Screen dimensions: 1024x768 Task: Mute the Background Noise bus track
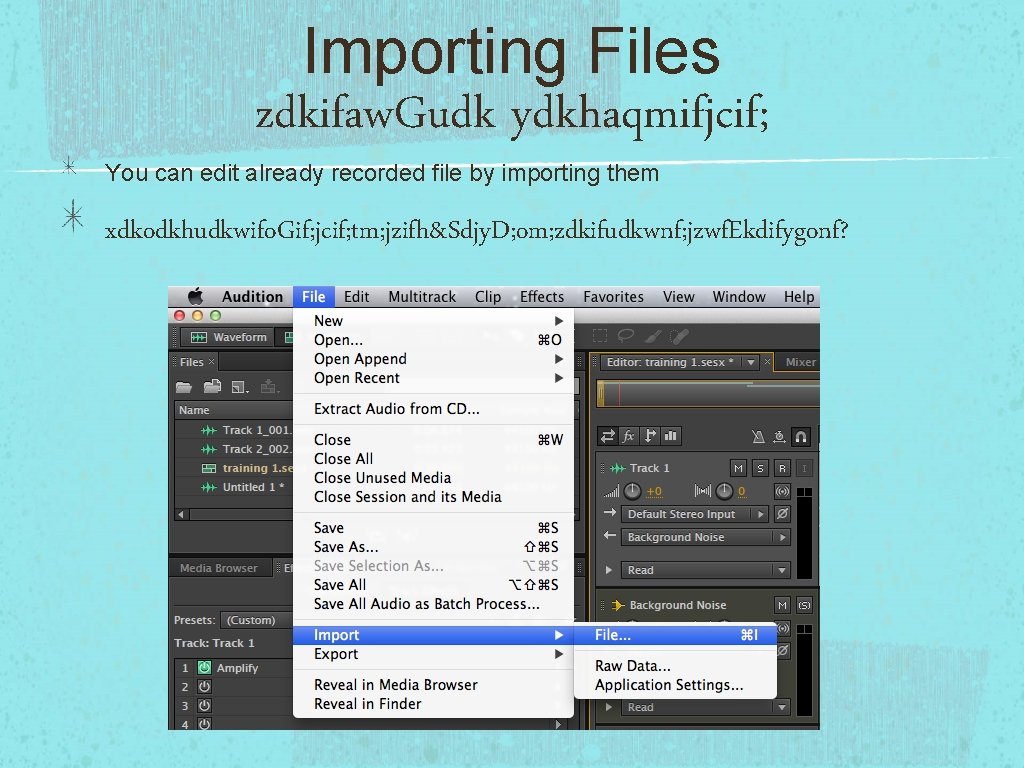pos(782,605)
